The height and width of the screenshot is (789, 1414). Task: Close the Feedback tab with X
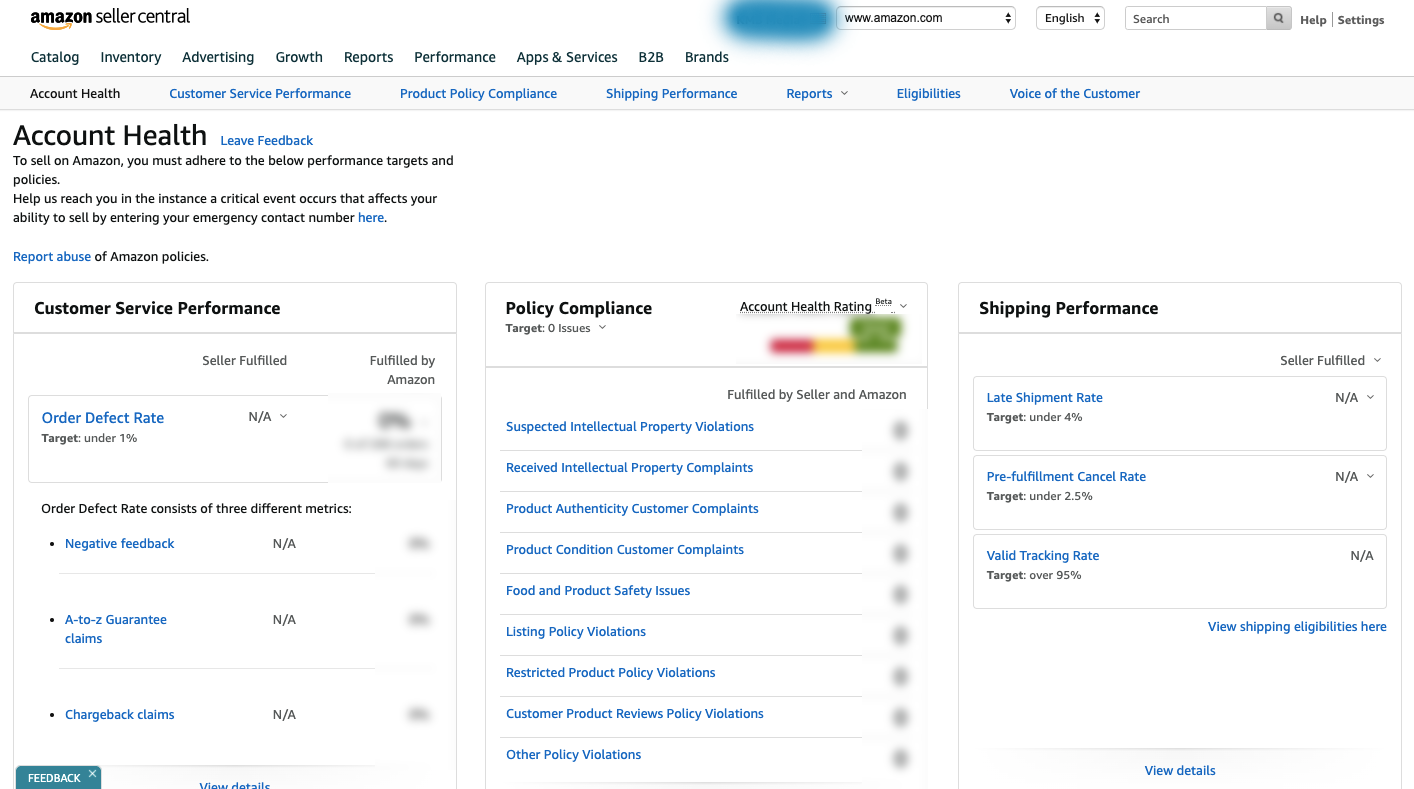click(92, 773)
